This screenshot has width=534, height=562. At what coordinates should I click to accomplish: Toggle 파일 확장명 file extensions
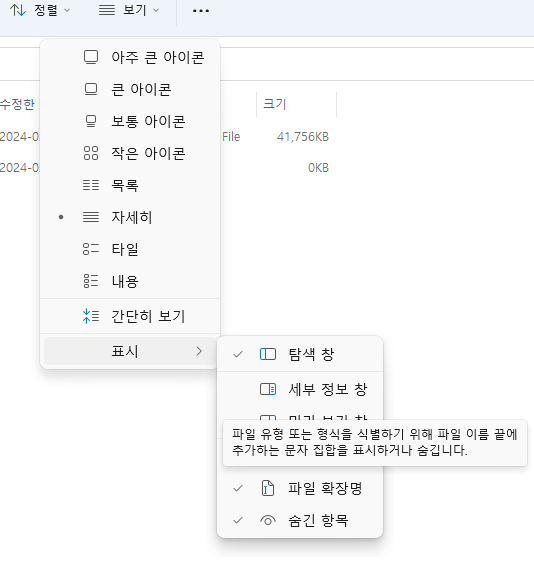300,488
